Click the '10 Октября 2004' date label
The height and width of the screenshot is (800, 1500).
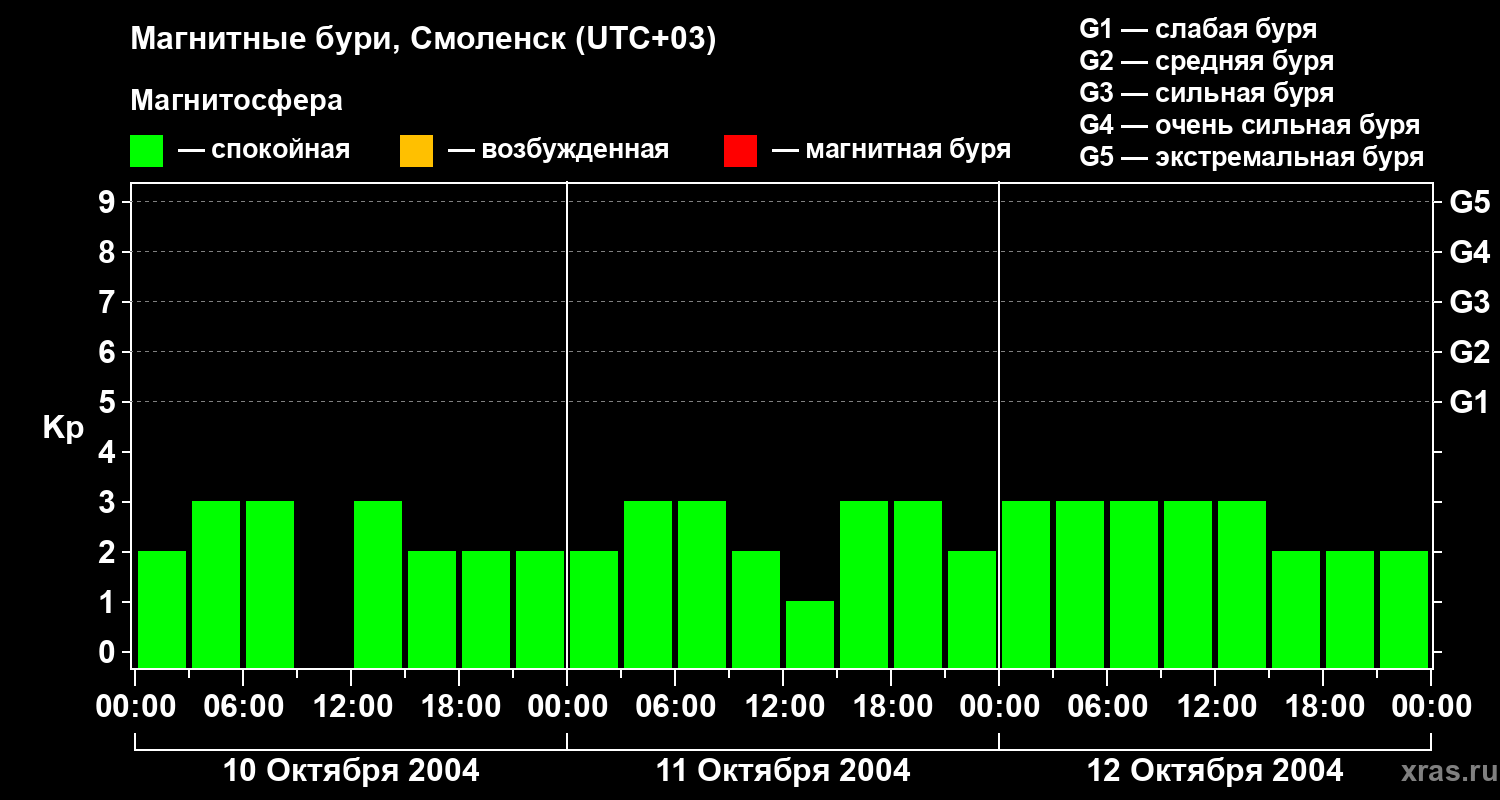pyautogui.click(x=351, y=771)
